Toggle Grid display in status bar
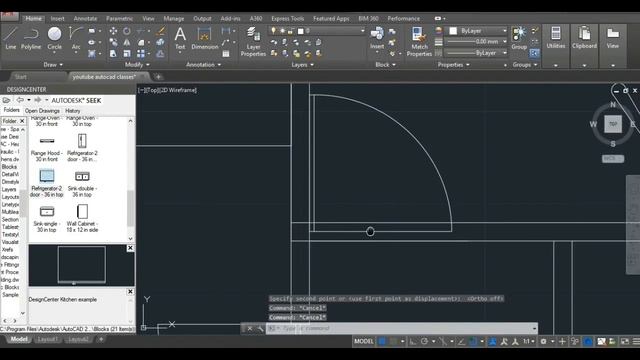 (x=382, y=341)
